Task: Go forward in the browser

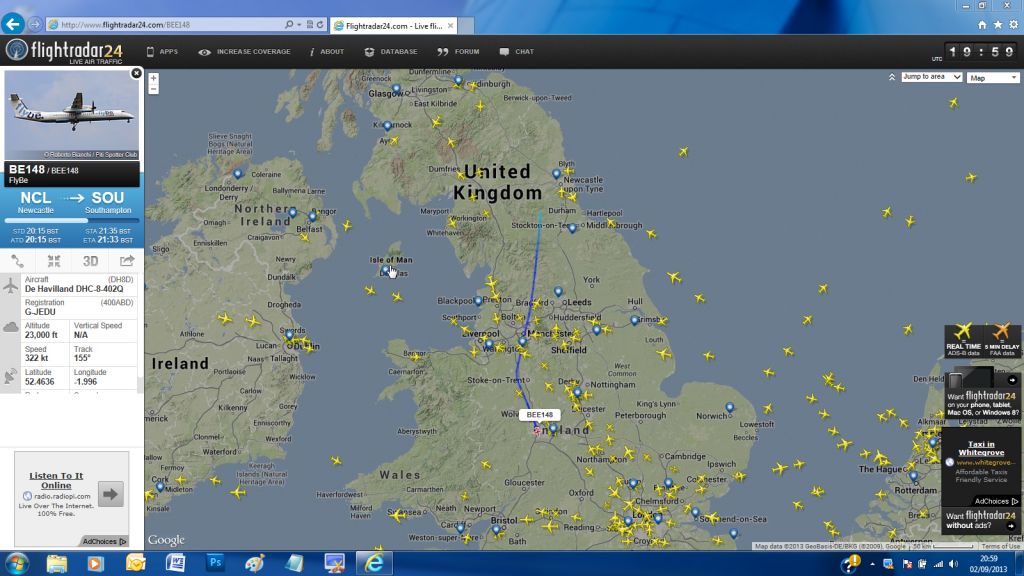Action: coord(35,25)
